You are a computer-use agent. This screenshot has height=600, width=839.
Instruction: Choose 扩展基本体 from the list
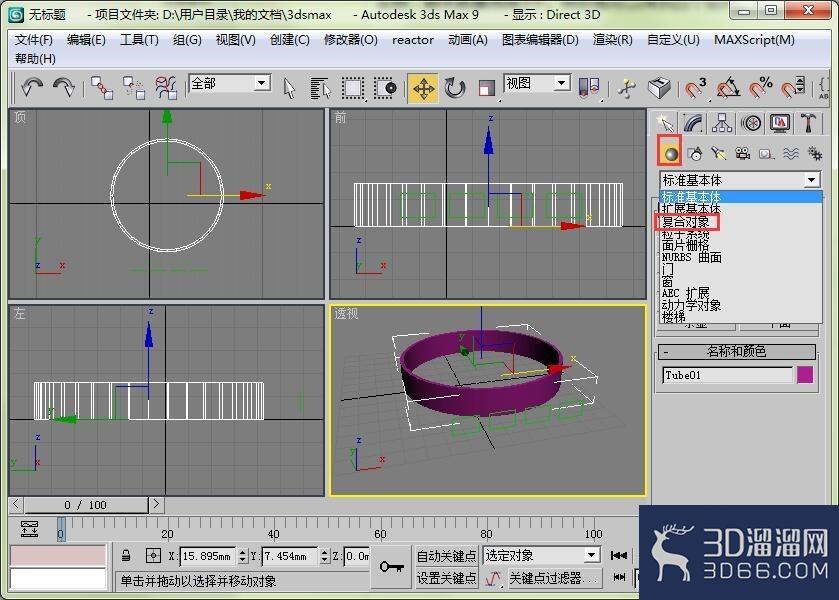pyautogui.click(x=691, y=208)
